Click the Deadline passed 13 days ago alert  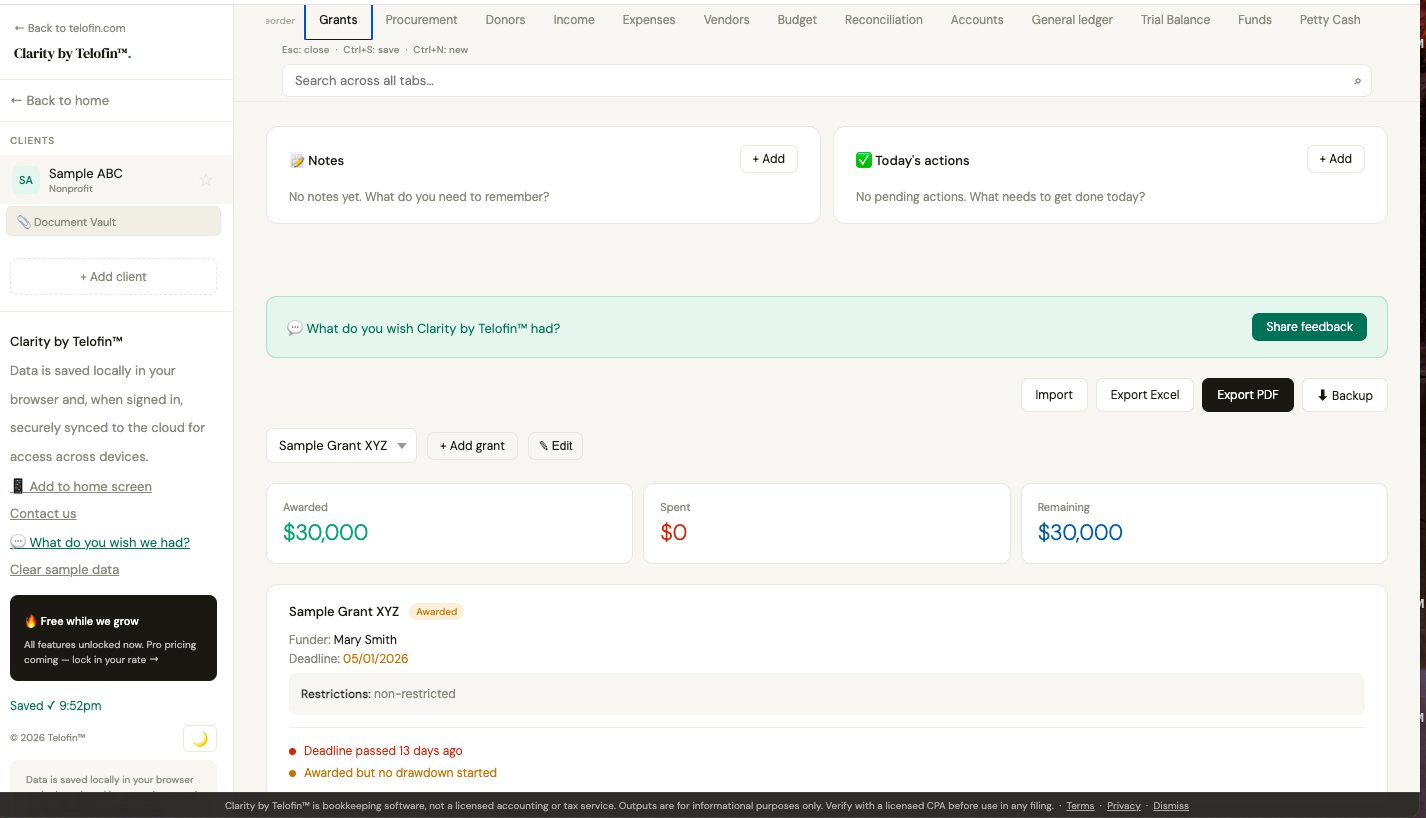pyautogui.click(x=383, y=751)
